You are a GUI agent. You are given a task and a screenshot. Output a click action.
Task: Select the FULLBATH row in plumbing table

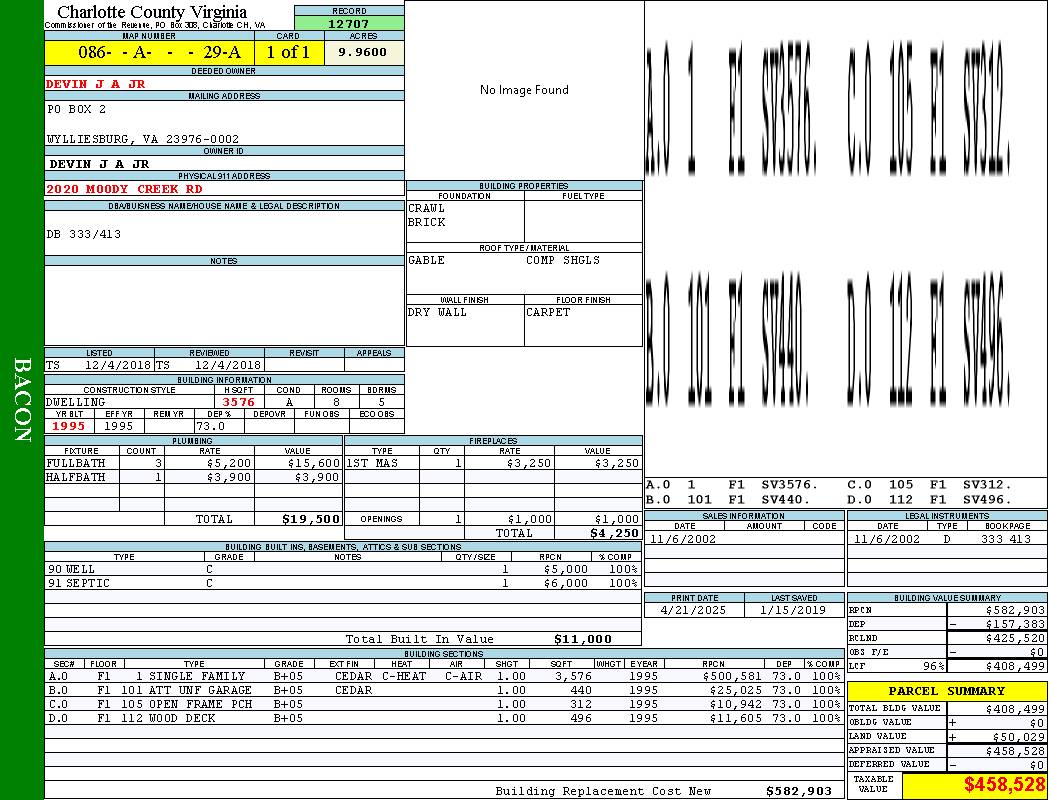(194, 463)
